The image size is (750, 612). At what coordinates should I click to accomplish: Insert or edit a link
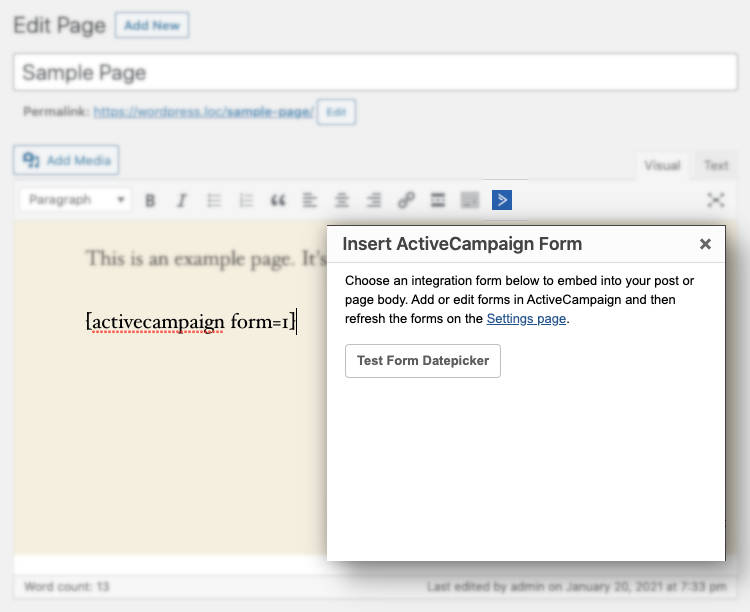click(x=406, y=200)
